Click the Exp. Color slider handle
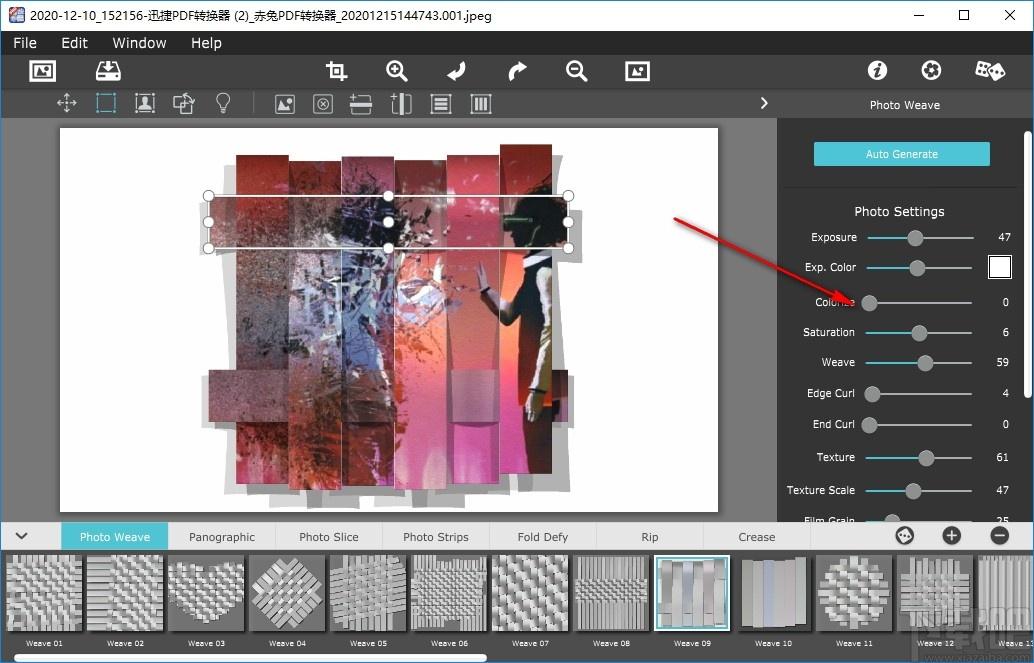The height and width of the screenshot is (663, 1034). 917,268
